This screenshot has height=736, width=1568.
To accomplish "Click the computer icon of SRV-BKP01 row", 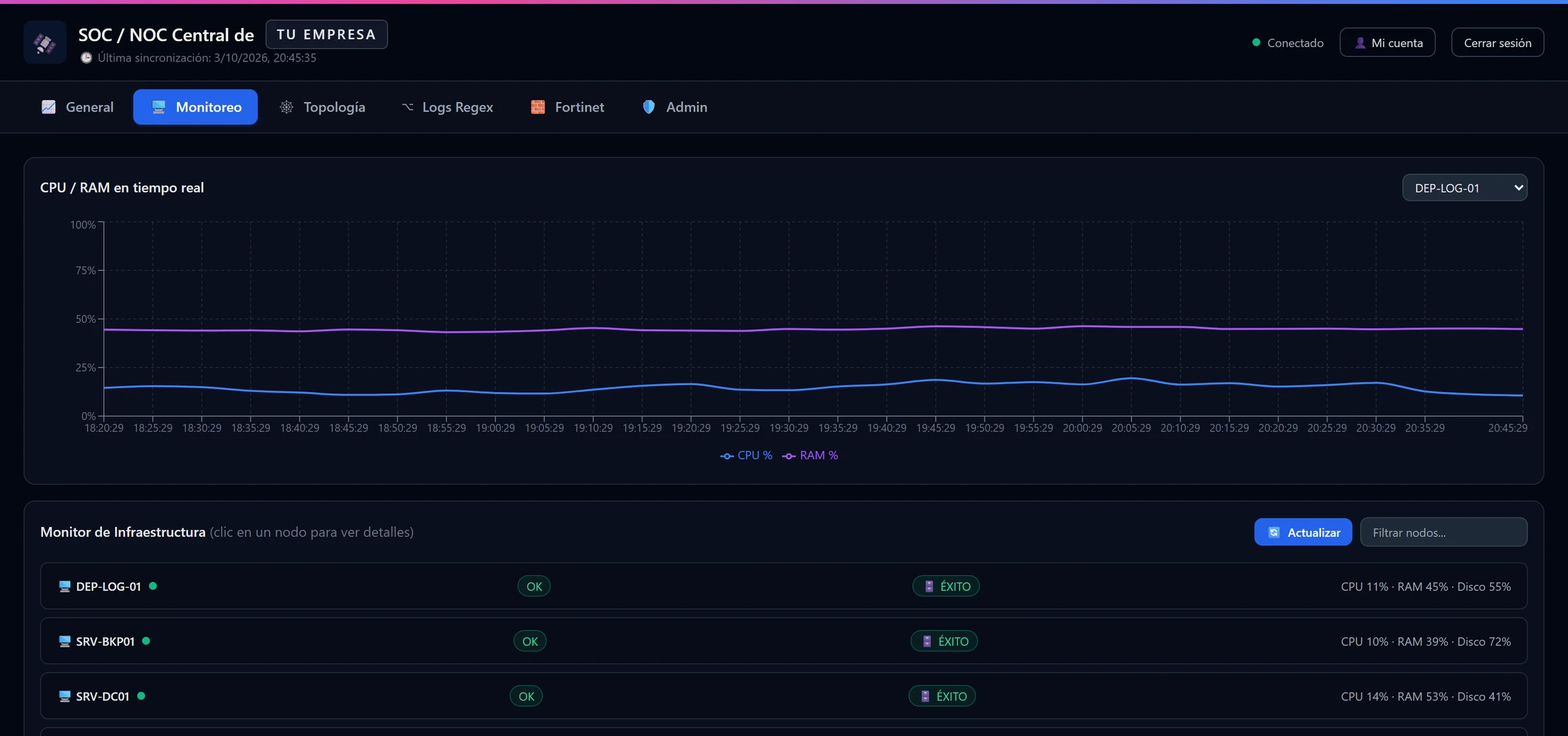I will click(65, 641).
